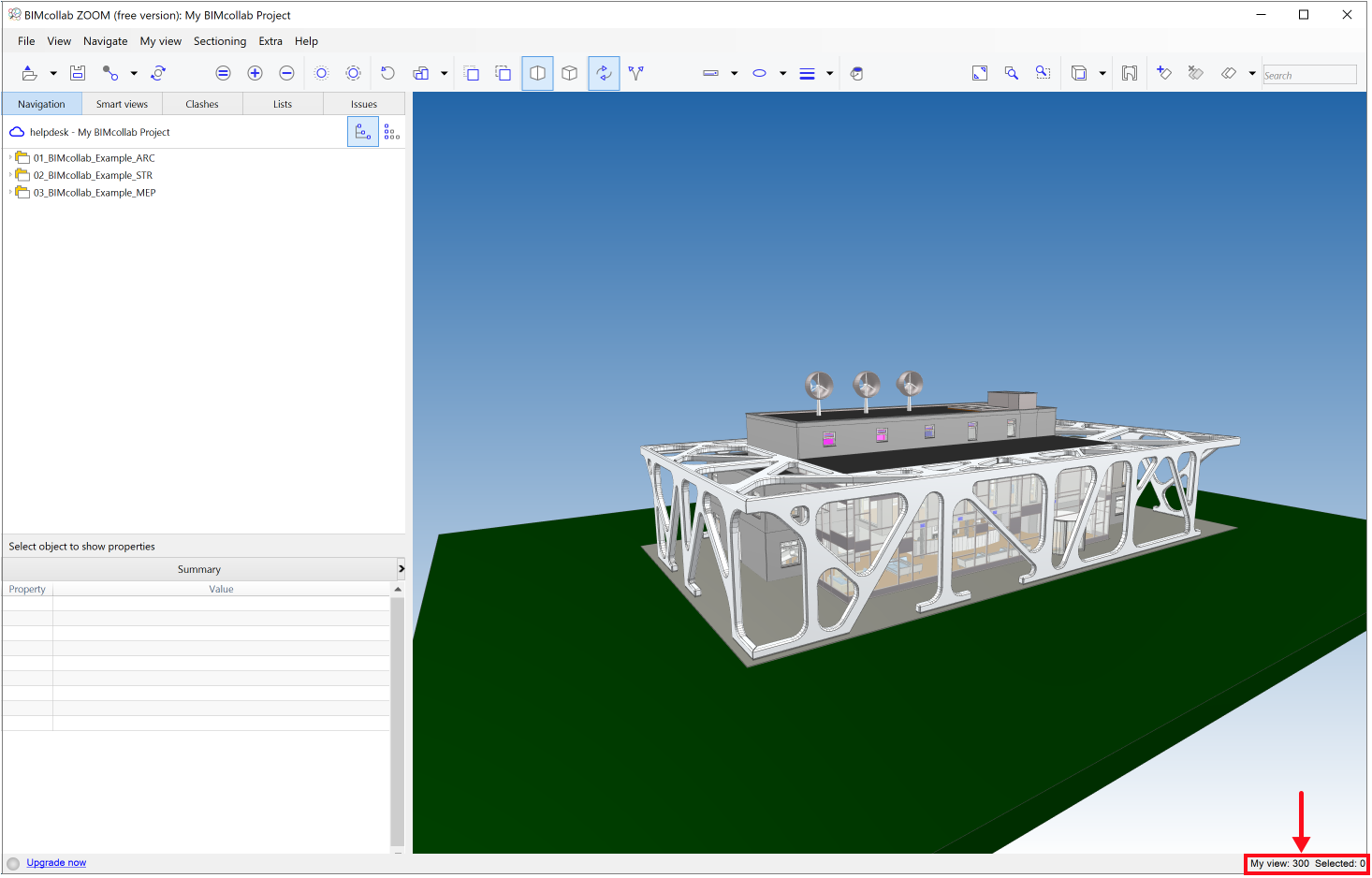Open the stacked boxes dropdown arrow

pyautogui.click(x=444, y=73)
